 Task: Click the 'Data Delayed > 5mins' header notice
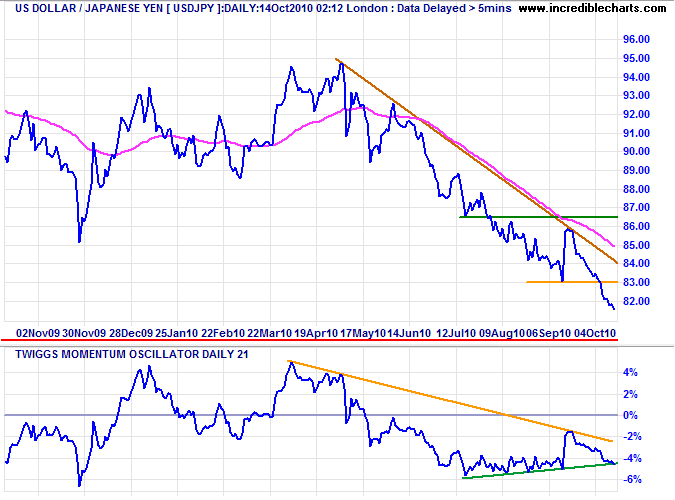[x=454, y=8]
